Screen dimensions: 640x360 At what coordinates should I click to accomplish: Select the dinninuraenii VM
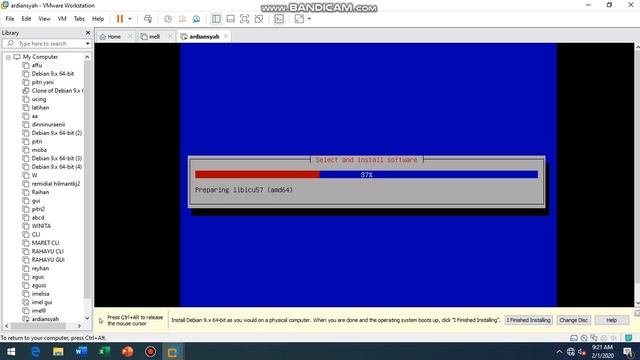point(48,124)
